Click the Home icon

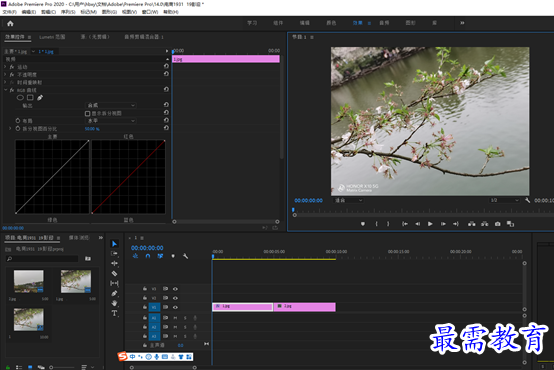pyautogui.click(x=10, y=24)
